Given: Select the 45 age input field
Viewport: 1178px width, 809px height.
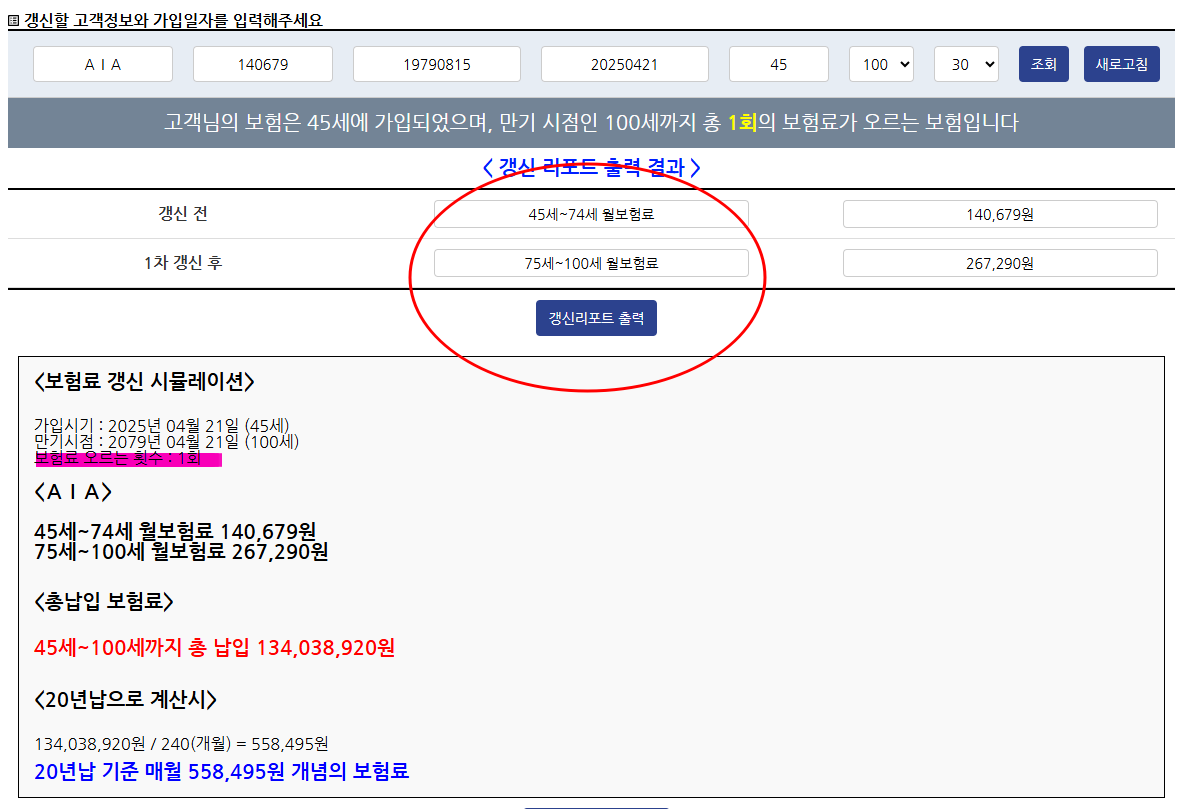Looking at the screenshot, I should pos(778,63).
